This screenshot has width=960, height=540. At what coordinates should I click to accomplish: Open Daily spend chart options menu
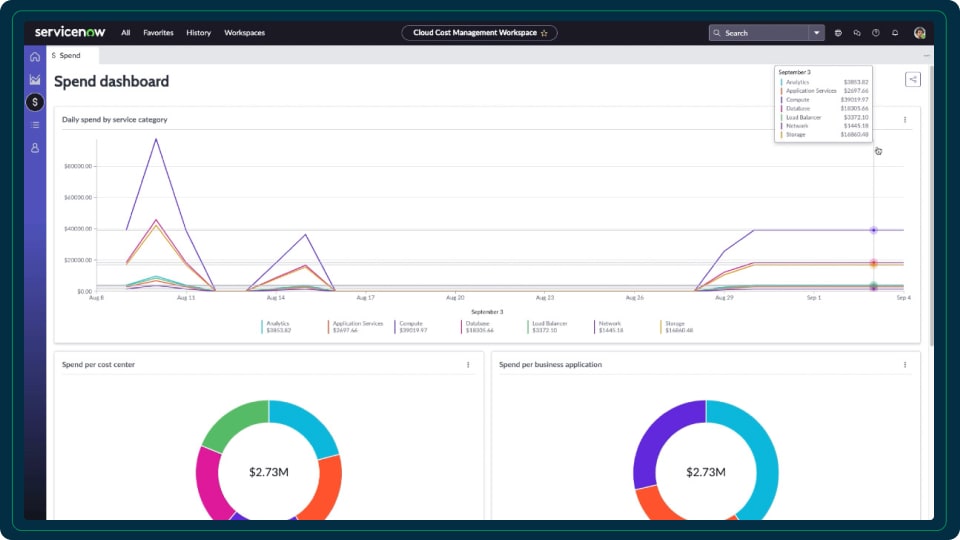[905, 120]
